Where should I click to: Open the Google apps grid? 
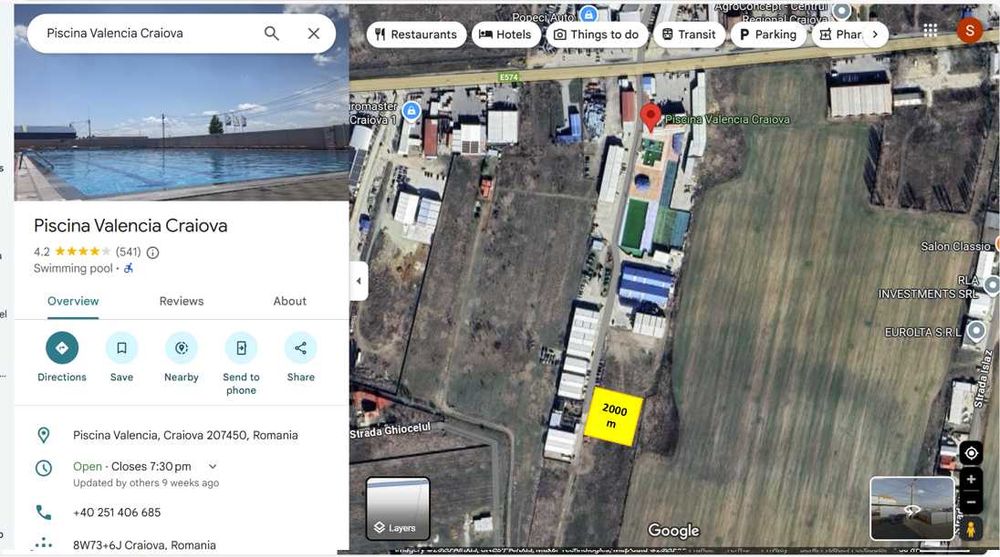930,30
